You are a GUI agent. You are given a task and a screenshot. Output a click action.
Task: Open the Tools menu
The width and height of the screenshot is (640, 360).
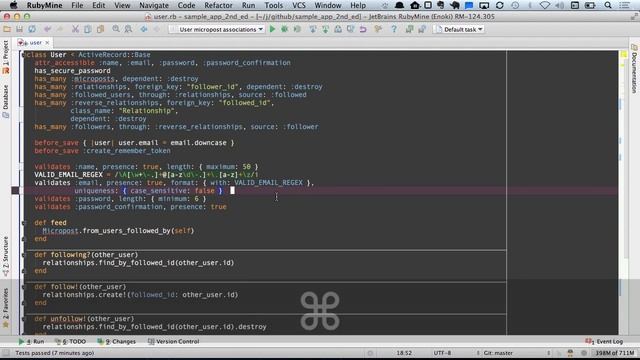[x=273, y=5]
